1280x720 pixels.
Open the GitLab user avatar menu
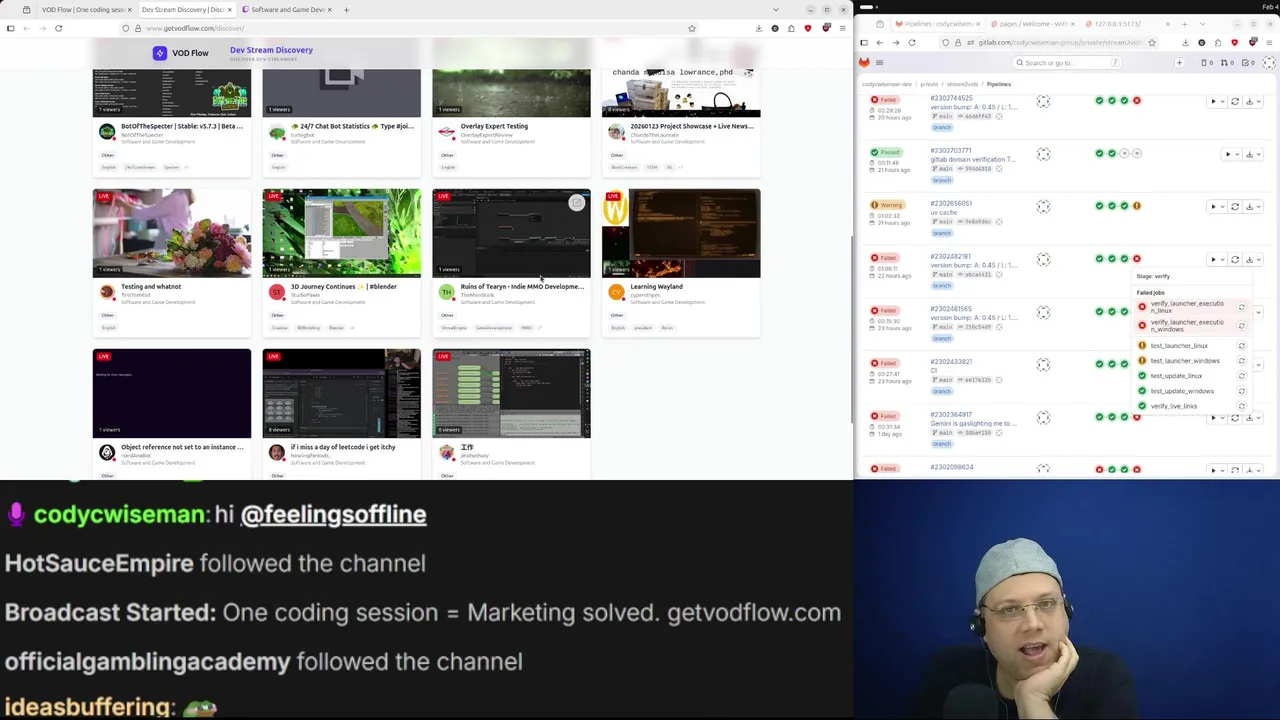(x=1269, y=63)
